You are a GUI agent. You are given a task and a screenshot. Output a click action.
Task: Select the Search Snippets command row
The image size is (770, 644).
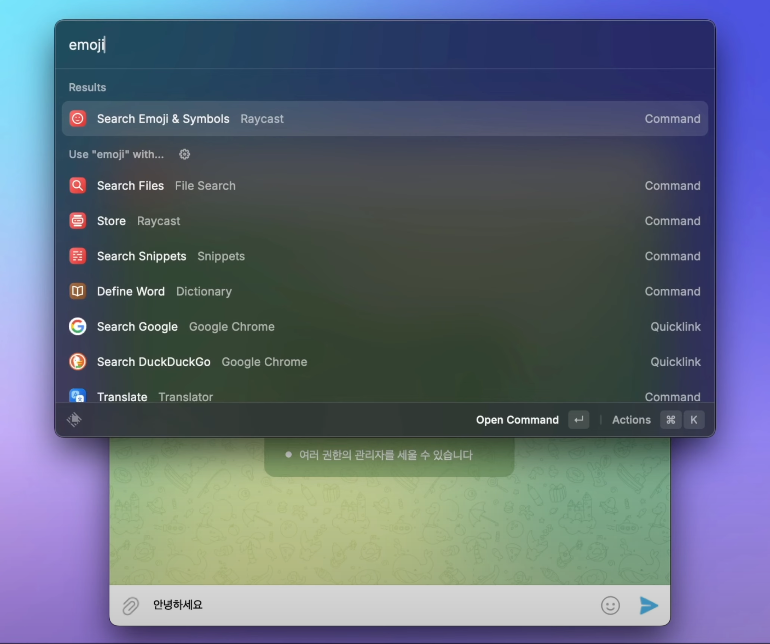pos(385,256)
